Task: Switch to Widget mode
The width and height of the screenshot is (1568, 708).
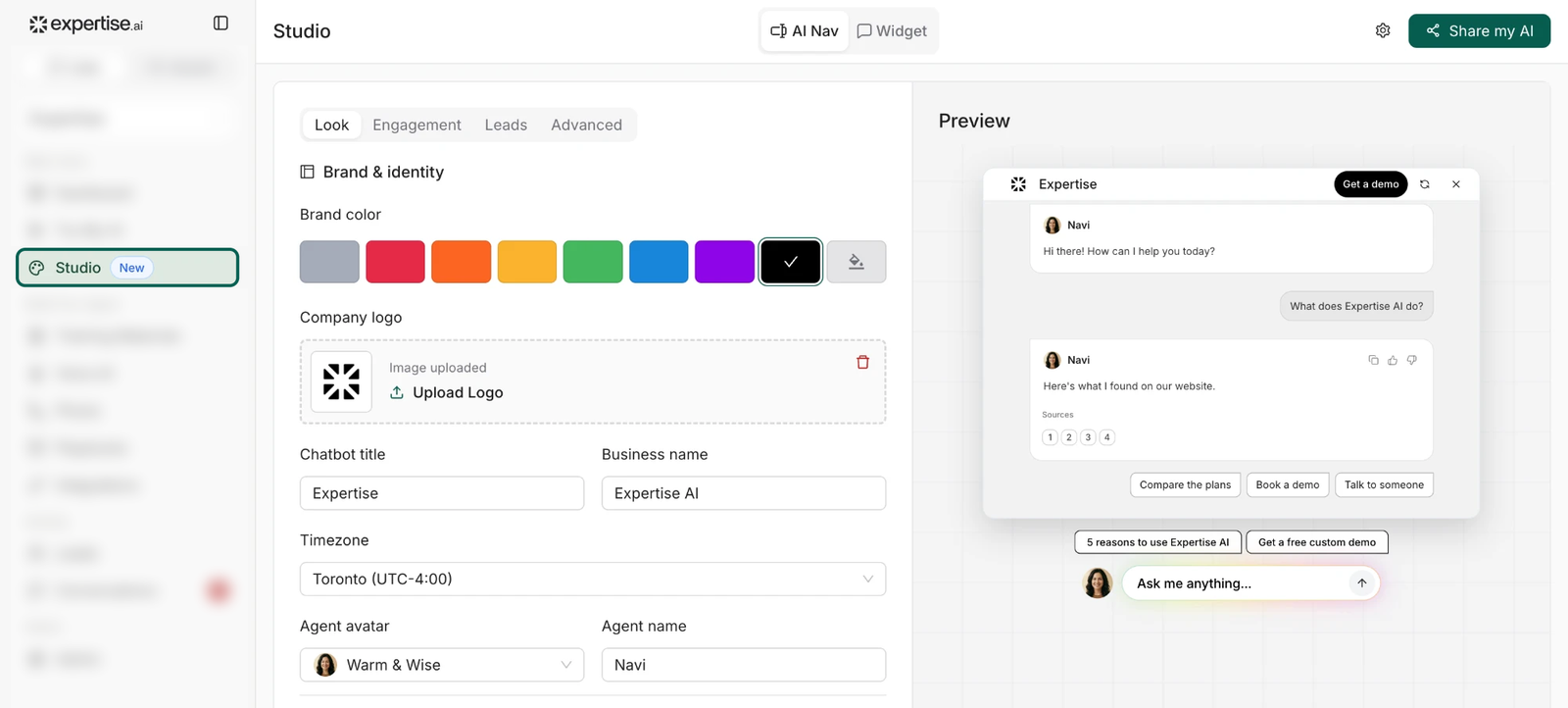Action: [x=892, y=31]
